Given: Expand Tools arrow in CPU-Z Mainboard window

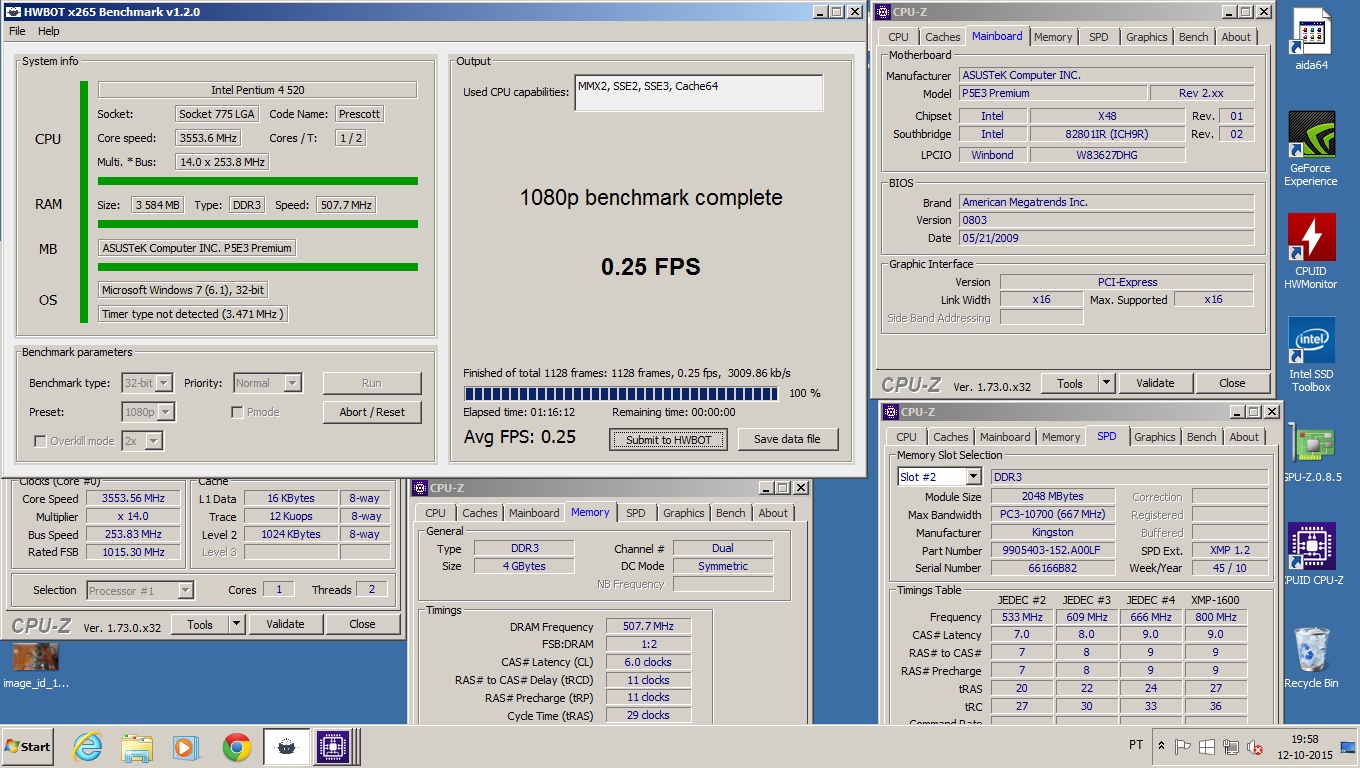Looking at the screenshot, I should [1106, 383].
